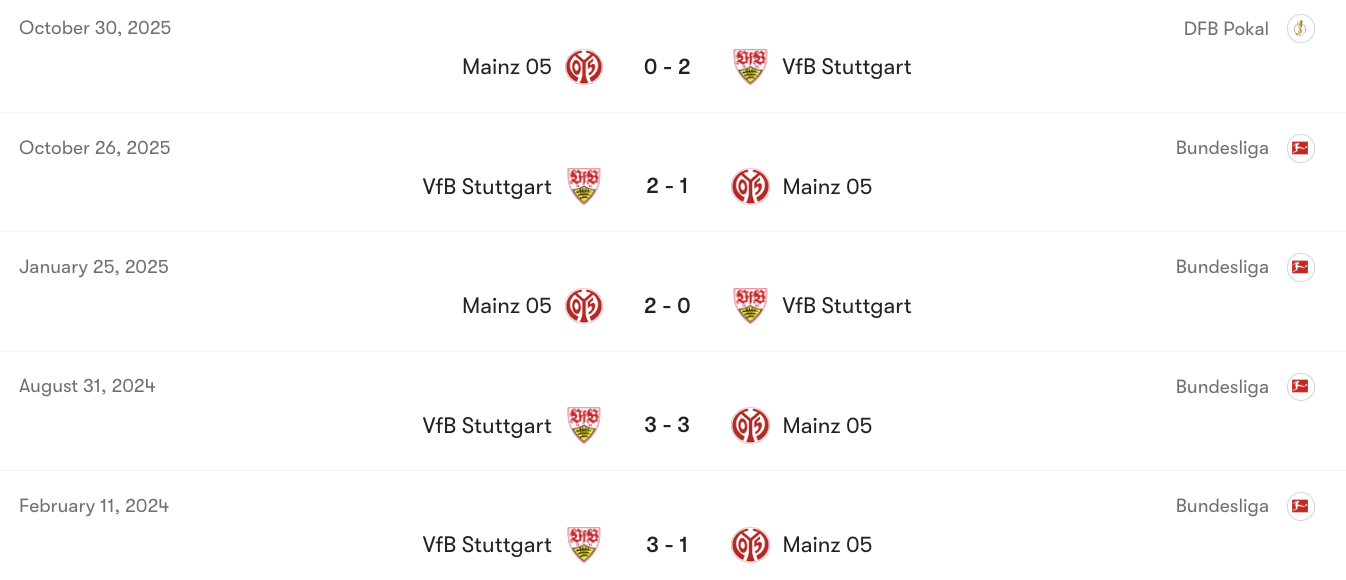Click the Bundesliga logo next to the August 31 match
Screen dimensions: 1346x580
[x=1301, y=386]
